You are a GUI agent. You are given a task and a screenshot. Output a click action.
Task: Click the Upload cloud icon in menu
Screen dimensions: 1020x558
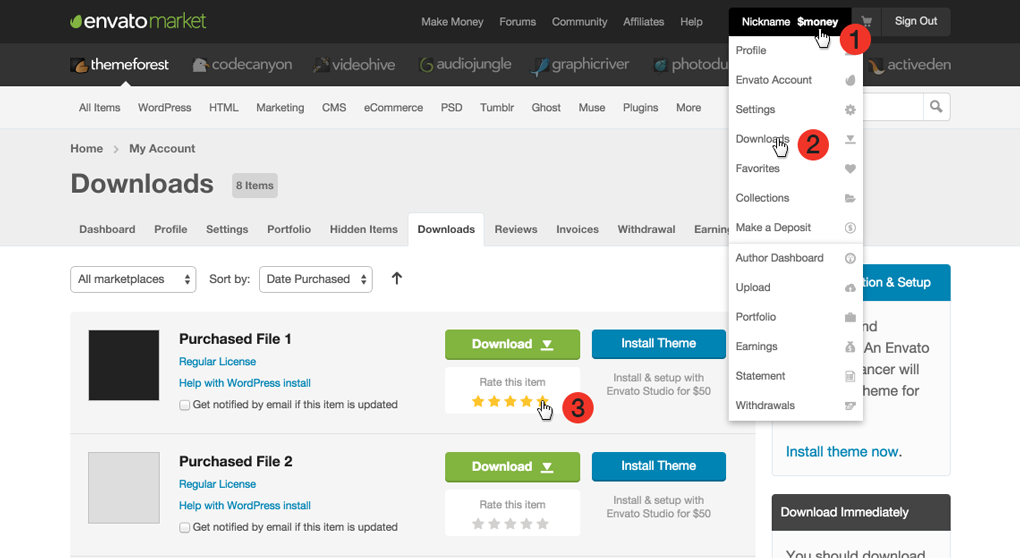(x=850, y=288)
